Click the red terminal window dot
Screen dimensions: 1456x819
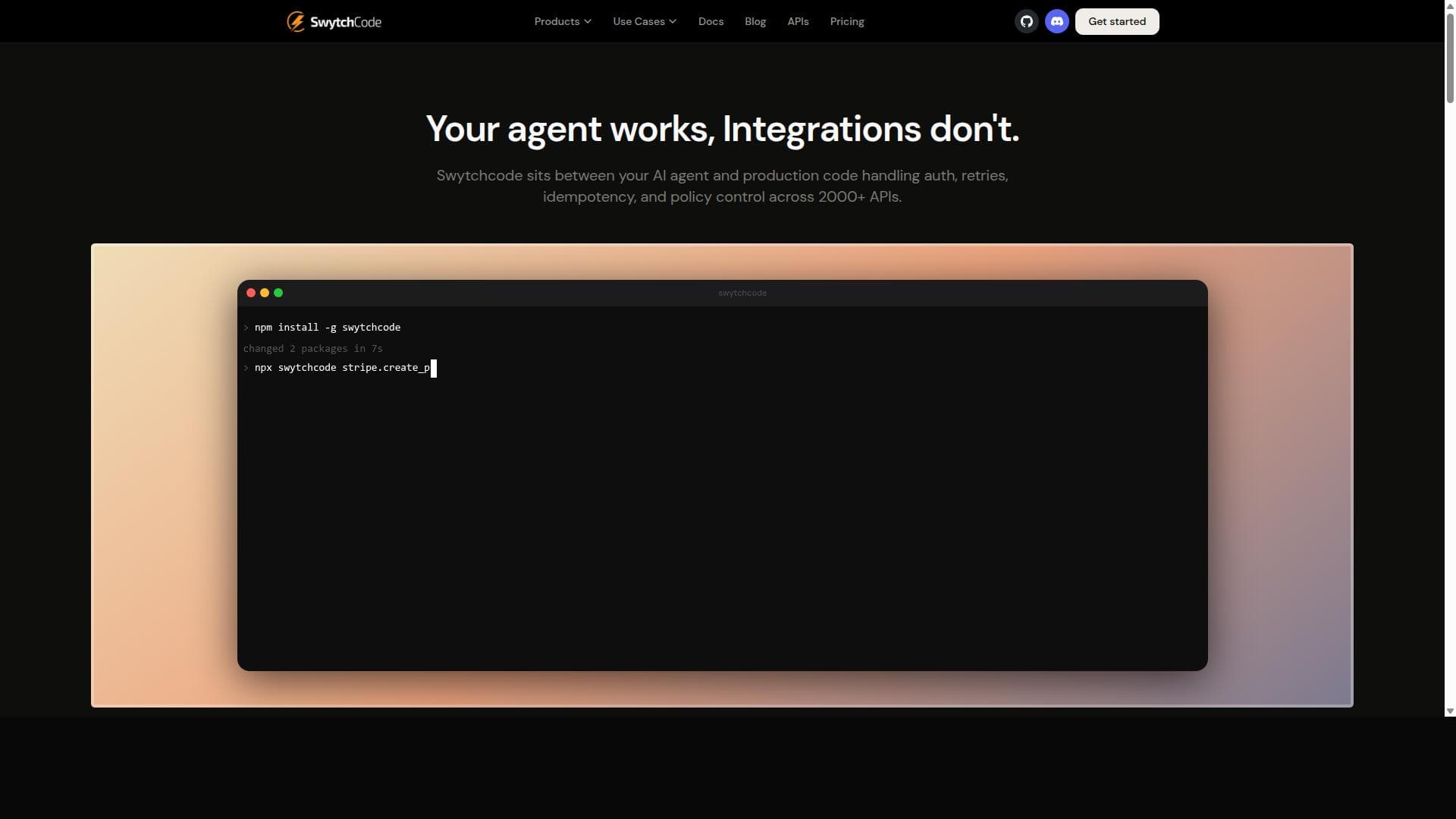251,293
